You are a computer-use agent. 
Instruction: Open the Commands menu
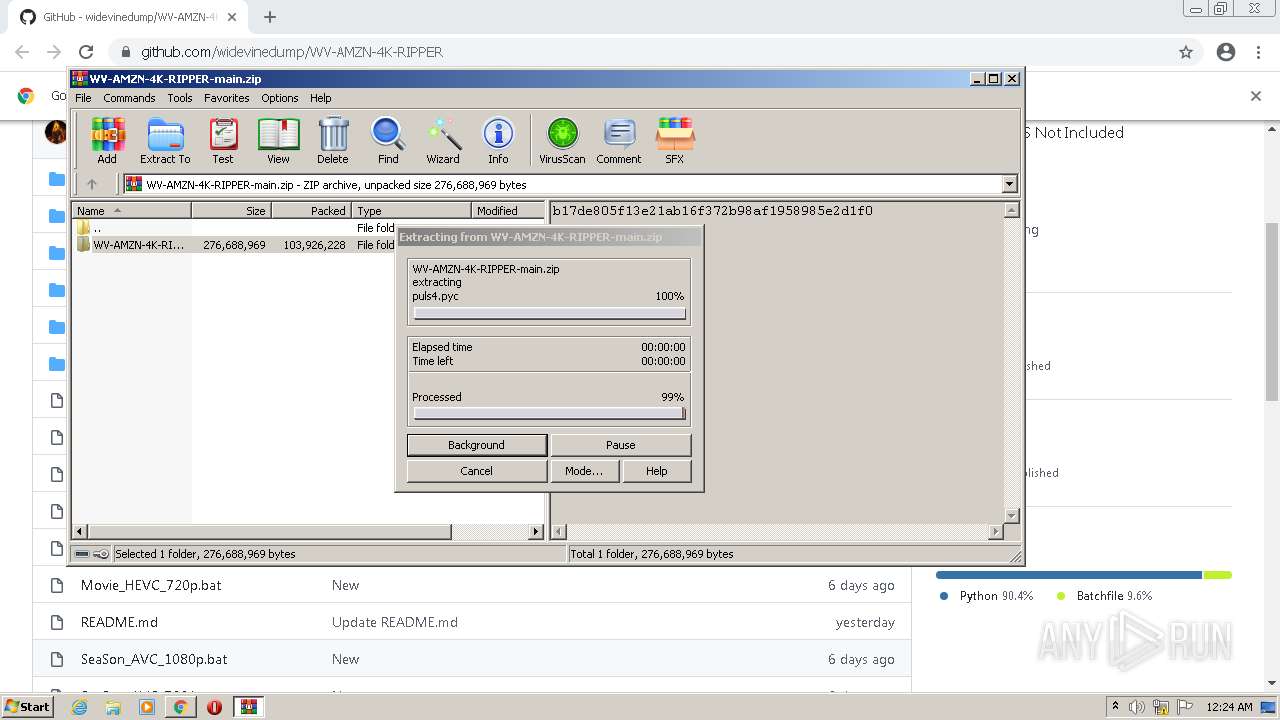129,98
